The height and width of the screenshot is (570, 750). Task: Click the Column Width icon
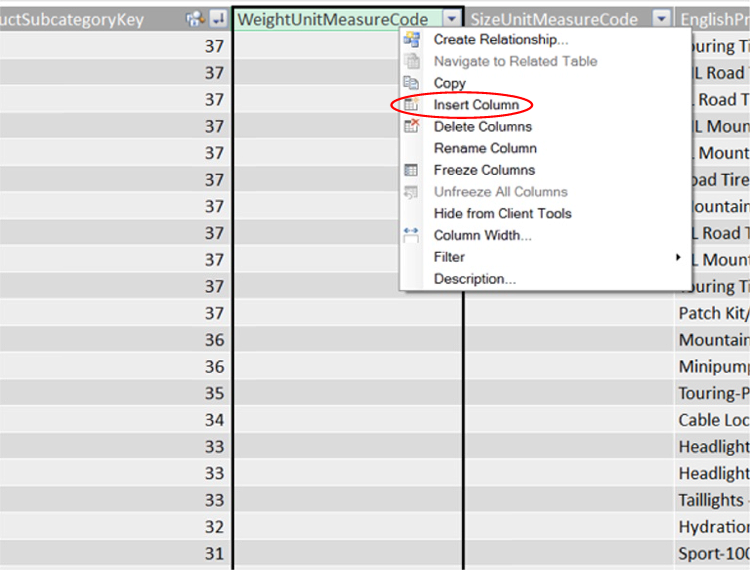tap(411, 235)
